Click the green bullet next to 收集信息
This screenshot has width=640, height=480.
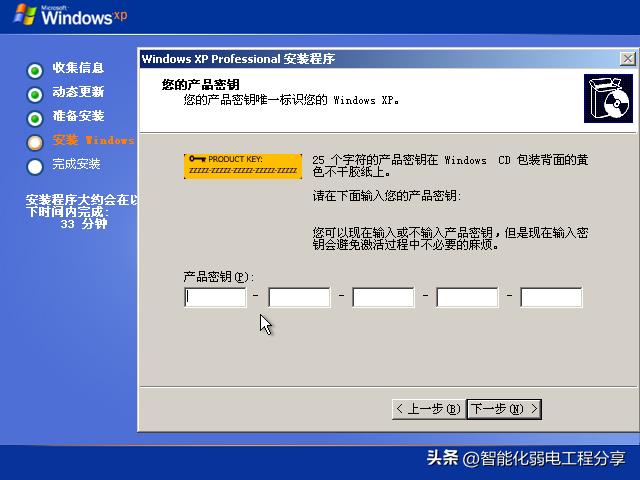coord(35,71)
